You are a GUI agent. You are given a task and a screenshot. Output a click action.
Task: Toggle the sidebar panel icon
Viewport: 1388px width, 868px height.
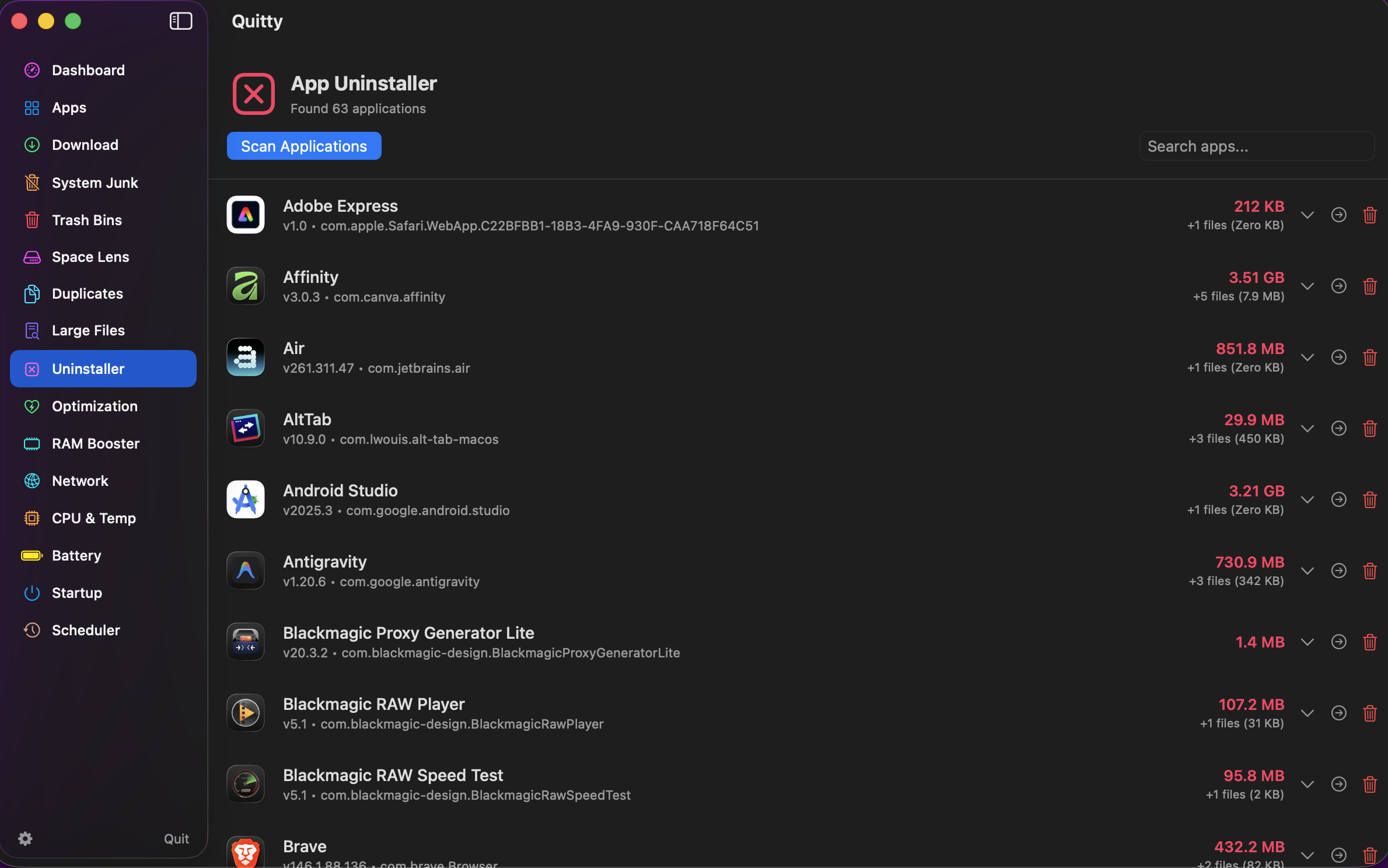(181, 21)
